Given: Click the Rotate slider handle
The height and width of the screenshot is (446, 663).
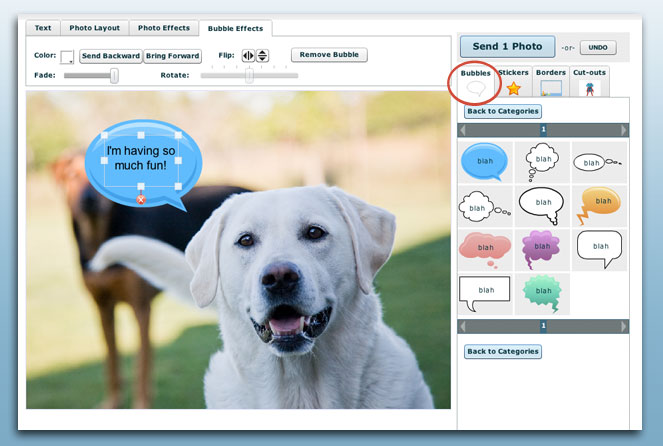Looking at the screenshot, I should tap(249, 76).
